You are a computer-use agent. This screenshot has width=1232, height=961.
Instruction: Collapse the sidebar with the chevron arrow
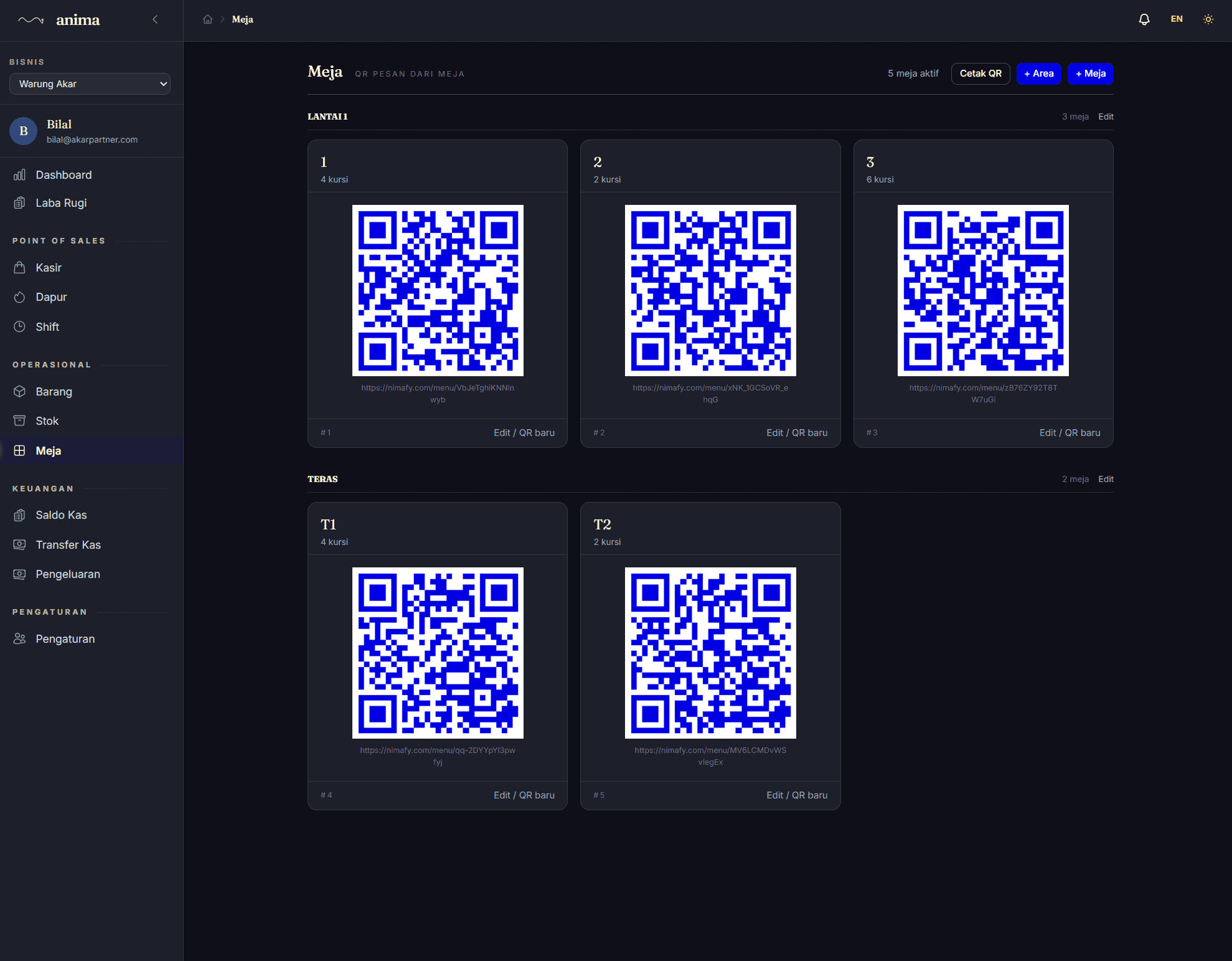(155, 19)
